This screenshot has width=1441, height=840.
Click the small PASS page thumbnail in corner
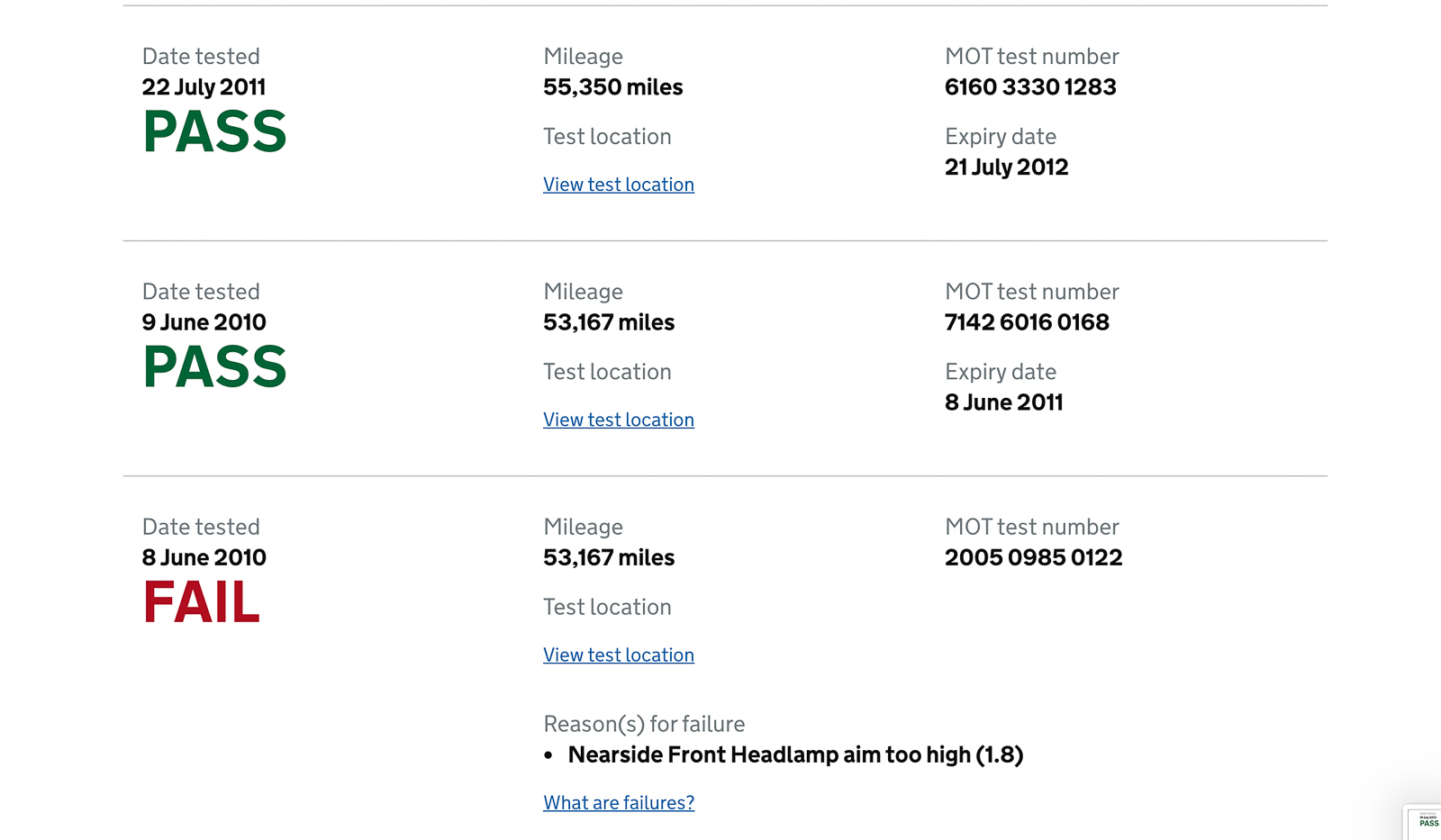click(x=1426, y=822)
